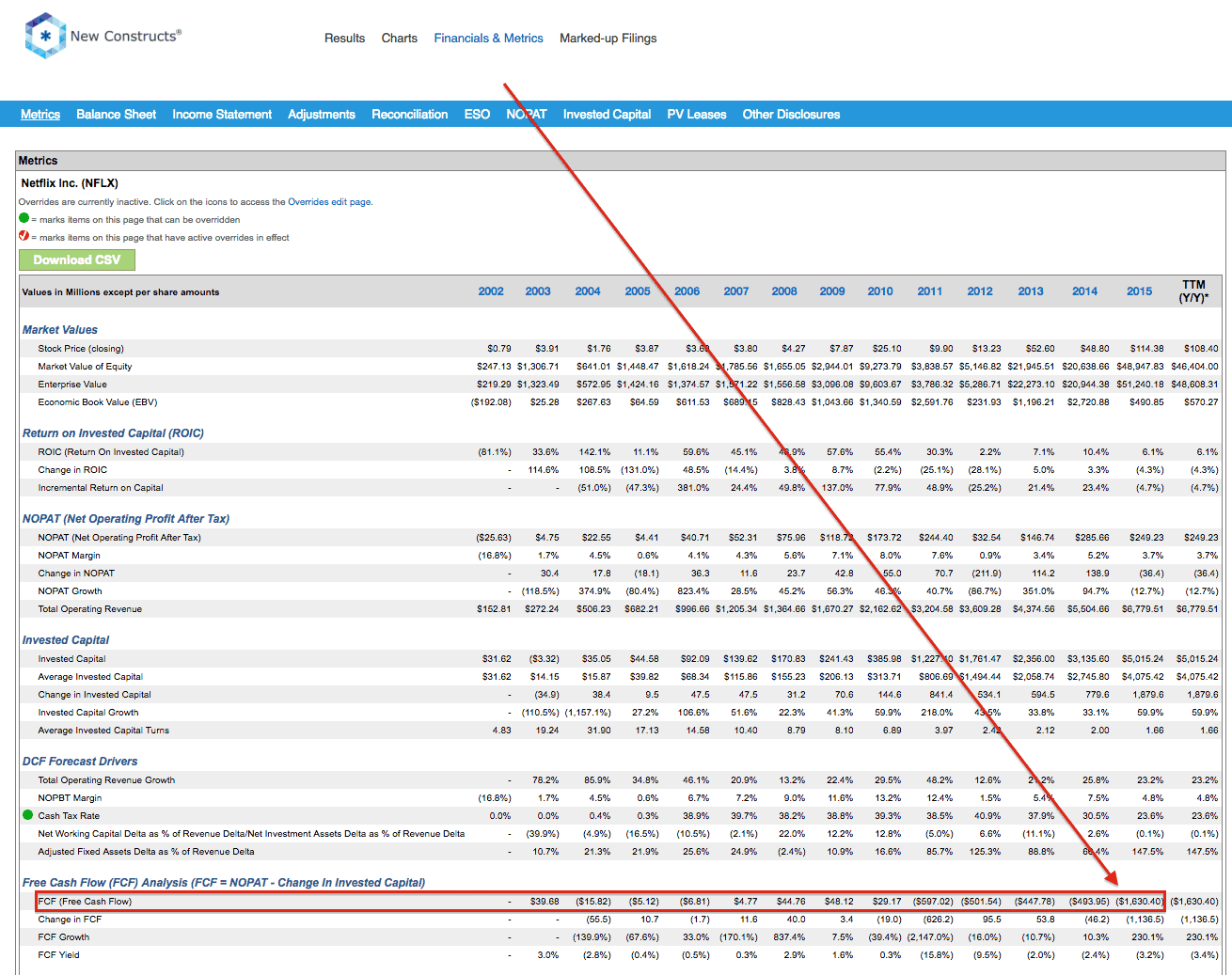The height and width of the screenshot is (975, 1232).
Task: Select the 2009 column header
Action: pyautogui.click(x=832, y=291)
